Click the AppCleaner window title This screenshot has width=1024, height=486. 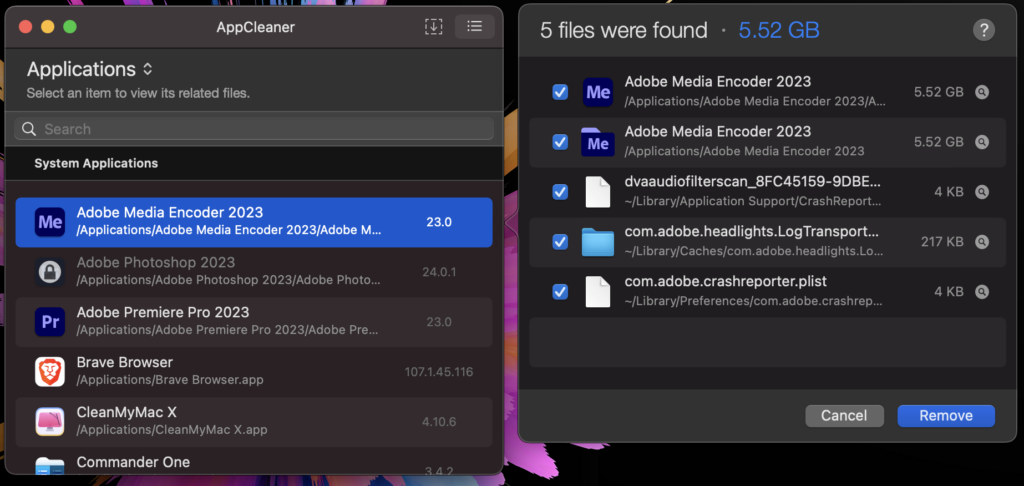[x=255, y=27]
